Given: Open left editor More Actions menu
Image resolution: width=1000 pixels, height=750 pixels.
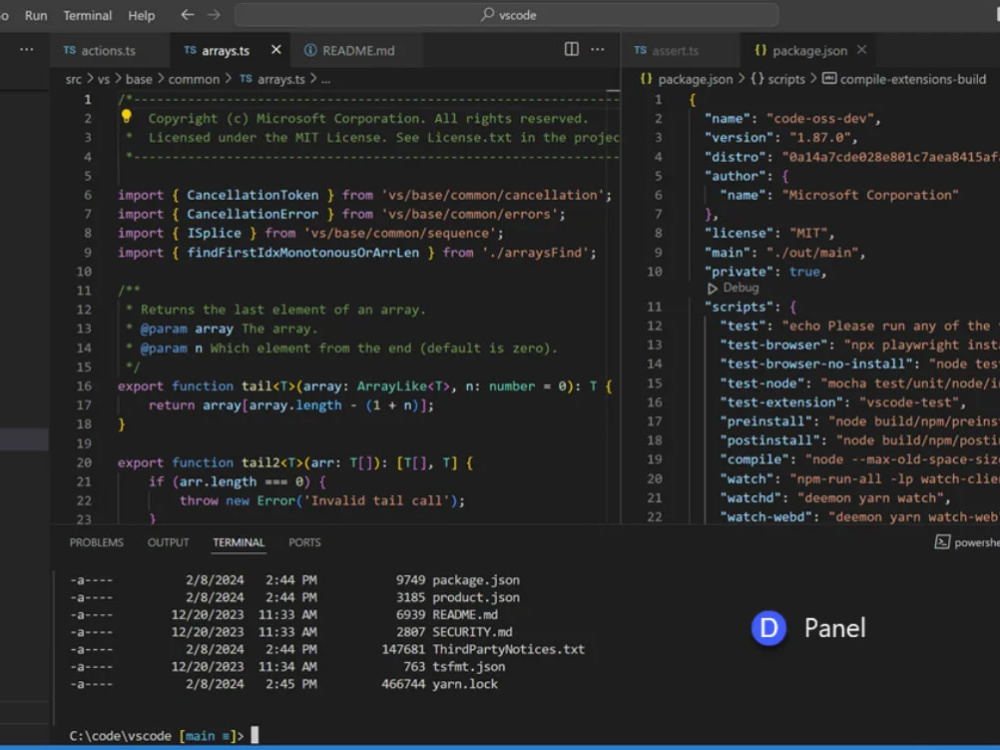Looking at the screenshot, I should point(598,49).
